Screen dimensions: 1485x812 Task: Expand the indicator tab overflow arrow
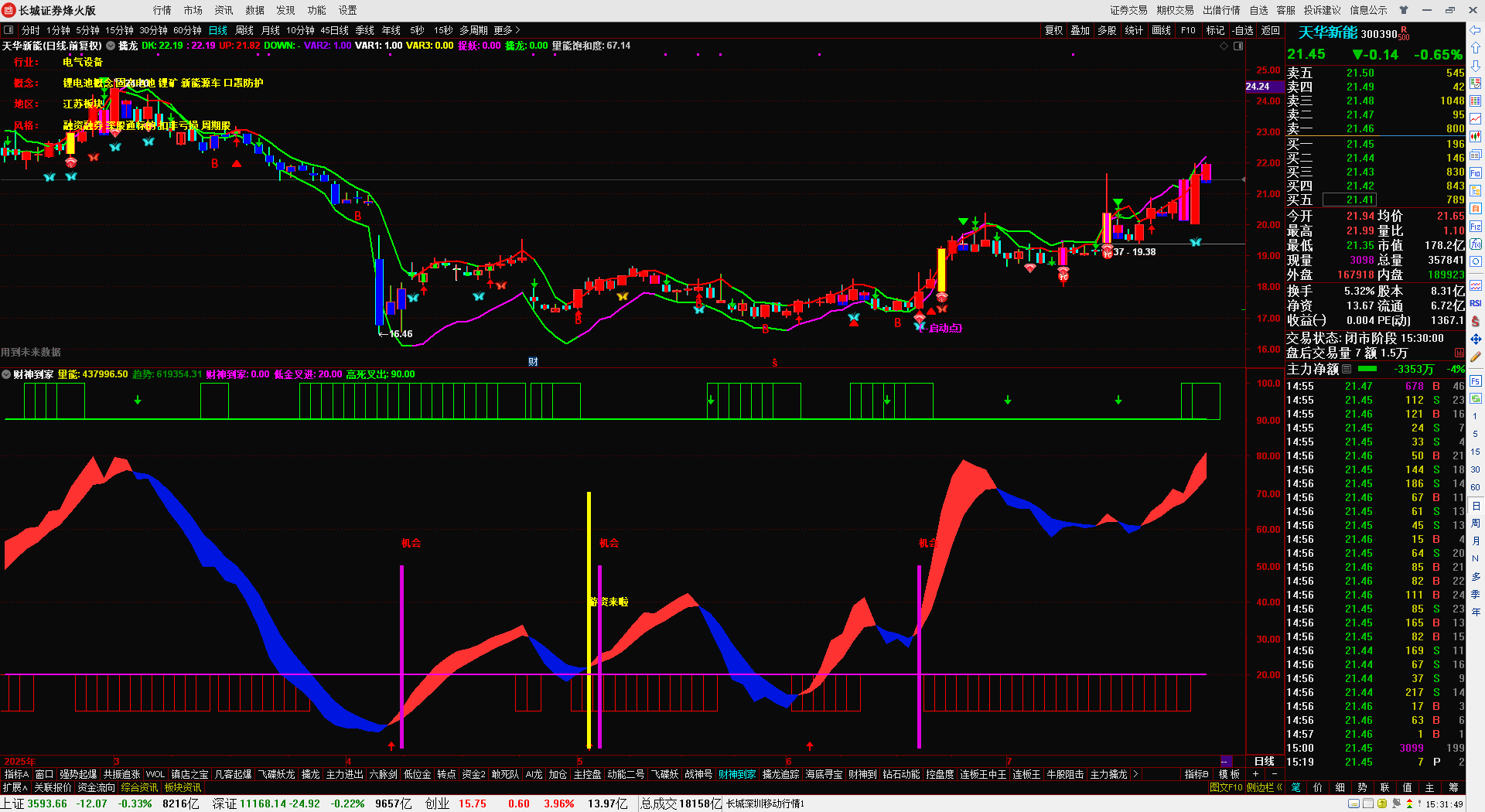click(x=1135, y=774)
